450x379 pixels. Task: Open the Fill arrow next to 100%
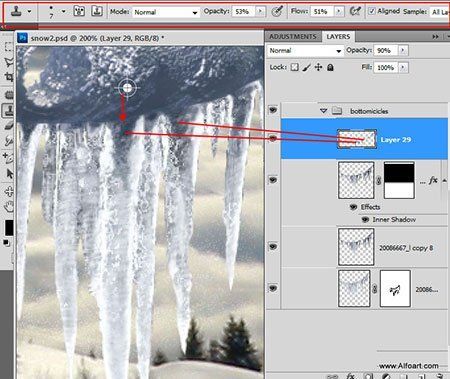pos(403,68)
